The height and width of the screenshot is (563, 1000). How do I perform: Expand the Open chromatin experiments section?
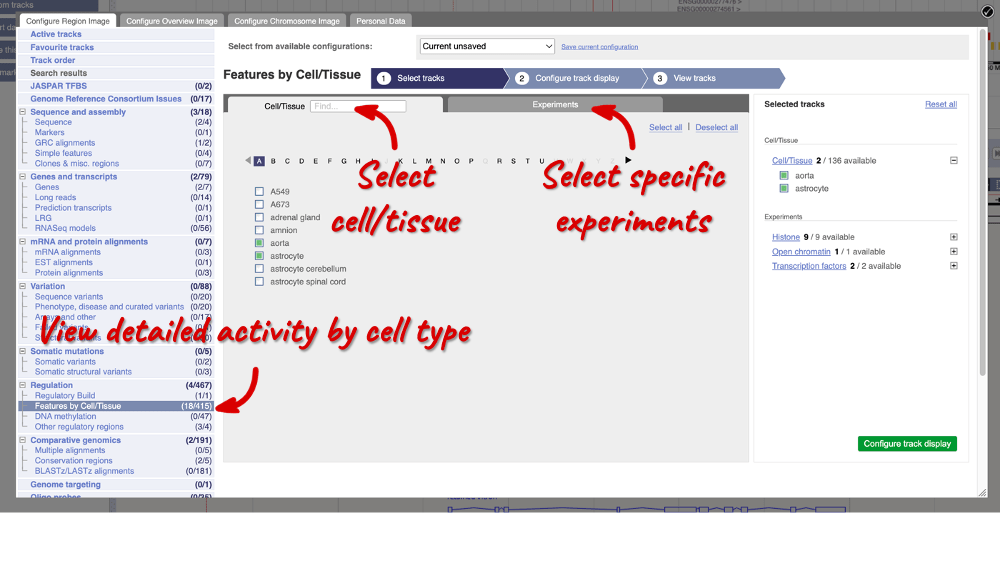953,251
